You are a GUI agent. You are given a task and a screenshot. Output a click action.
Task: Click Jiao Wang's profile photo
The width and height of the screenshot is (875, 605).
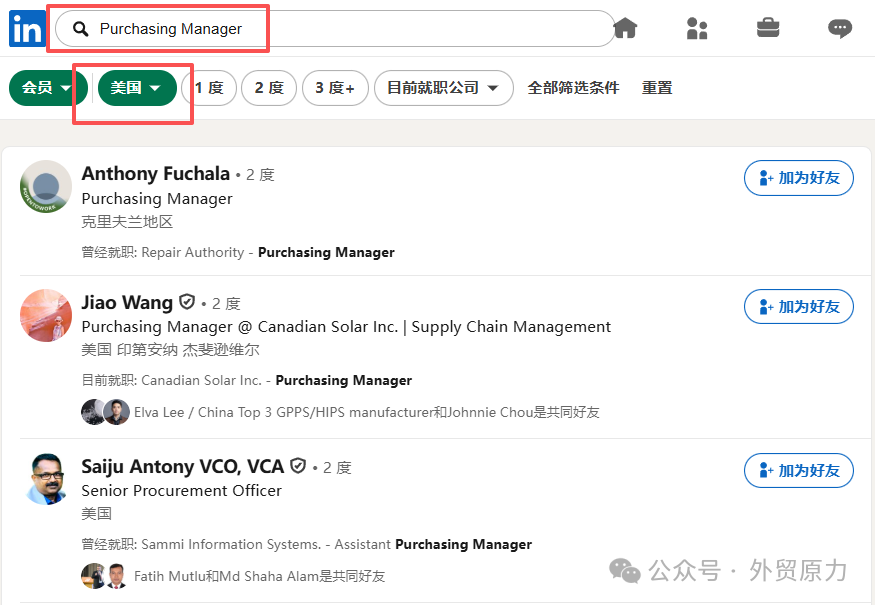tap(46, 315)
